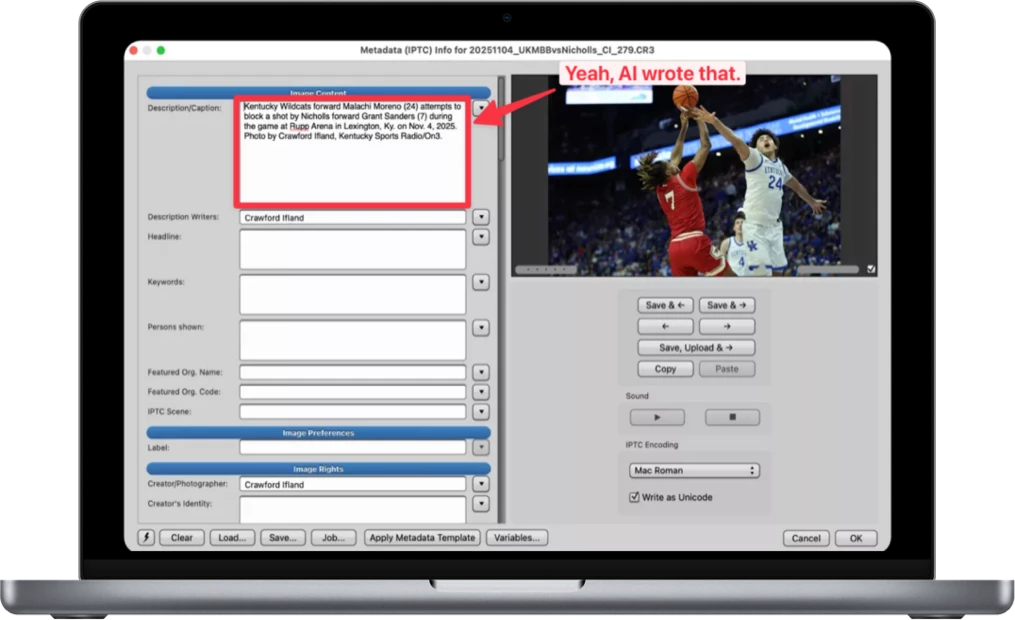Open the IPTC Scene dropdown
This screenshot has height=620, width=1015.
tap(481, 410)
